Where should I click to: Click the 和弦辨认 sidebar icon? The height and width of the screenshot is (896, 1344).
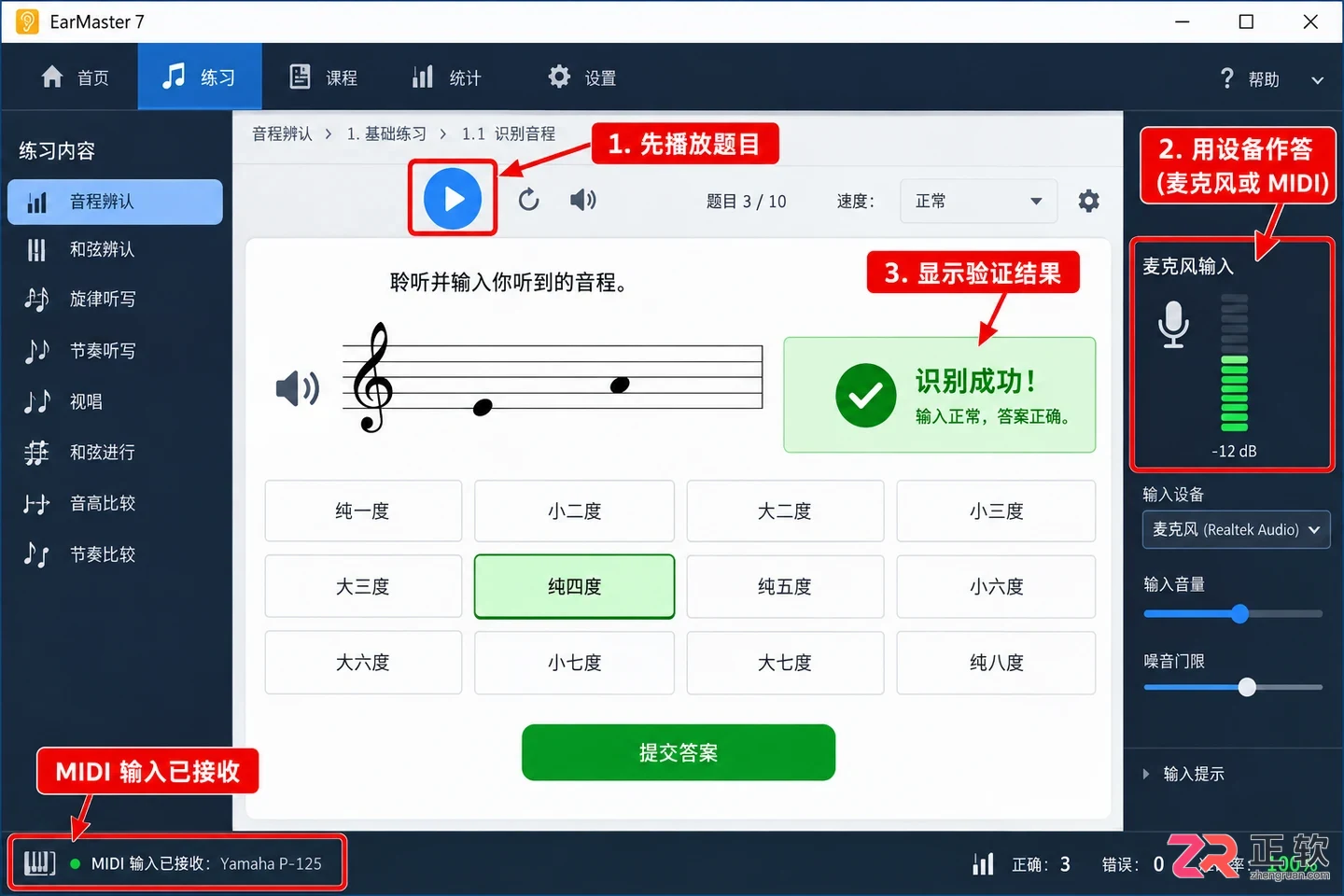click(x=36, y=250)
